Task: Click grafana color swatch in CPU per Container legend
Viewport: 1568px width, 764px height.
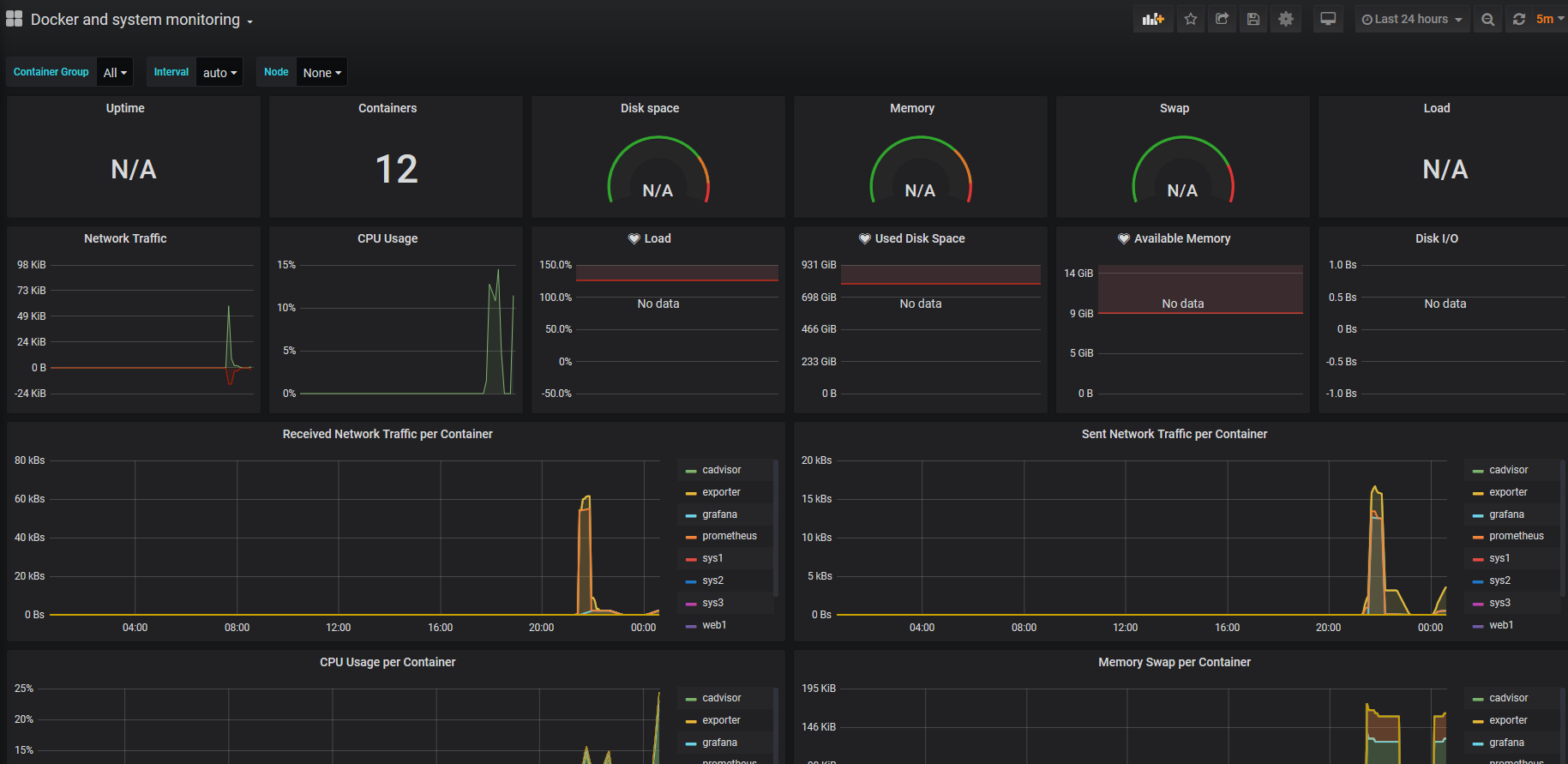Action: pyautogui.click(x=691, y=743)
